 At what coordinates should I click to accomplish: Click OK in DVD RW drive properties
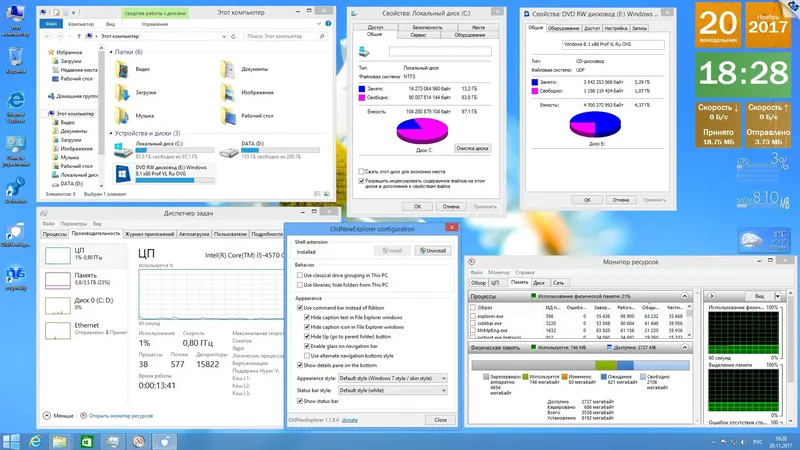(587, 200)
